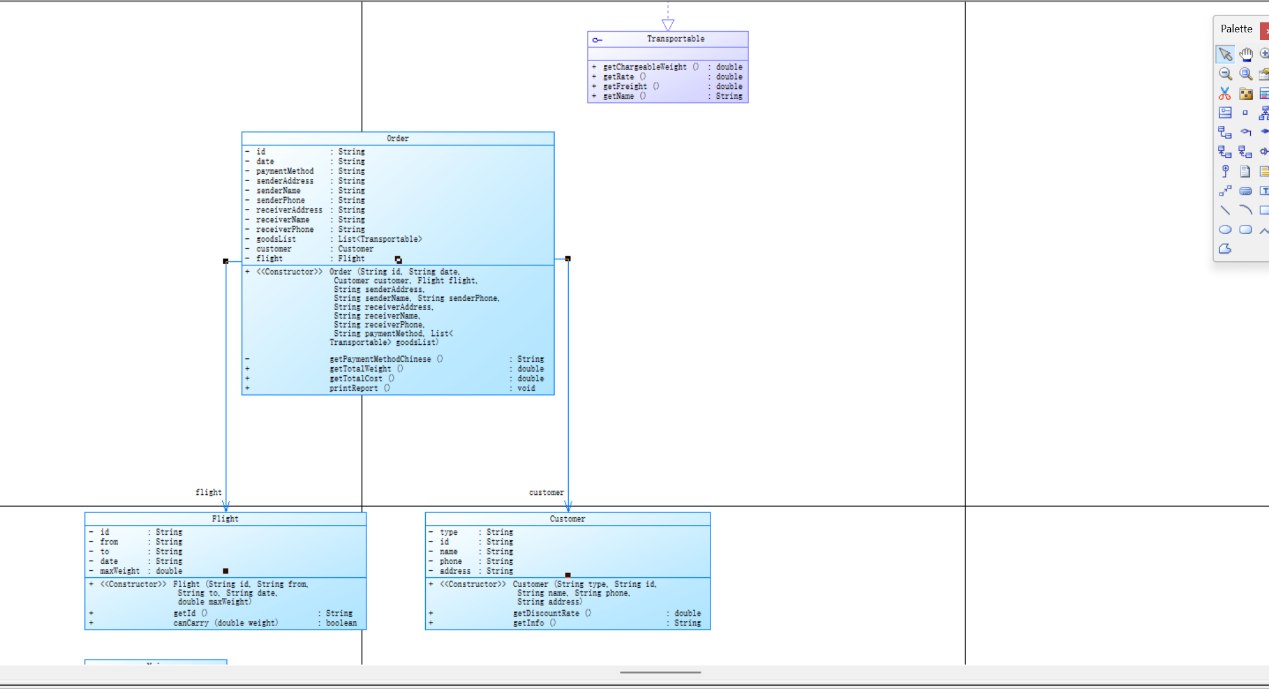Click the 'customer' association role label
Viewport: 1269px width, 689px height.
click(x=546, y=492)
